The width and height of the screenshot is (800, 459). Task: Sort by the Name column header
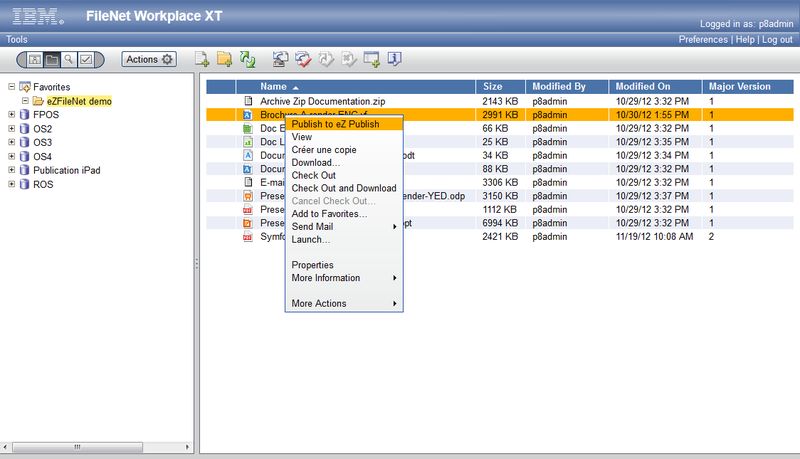355,87
